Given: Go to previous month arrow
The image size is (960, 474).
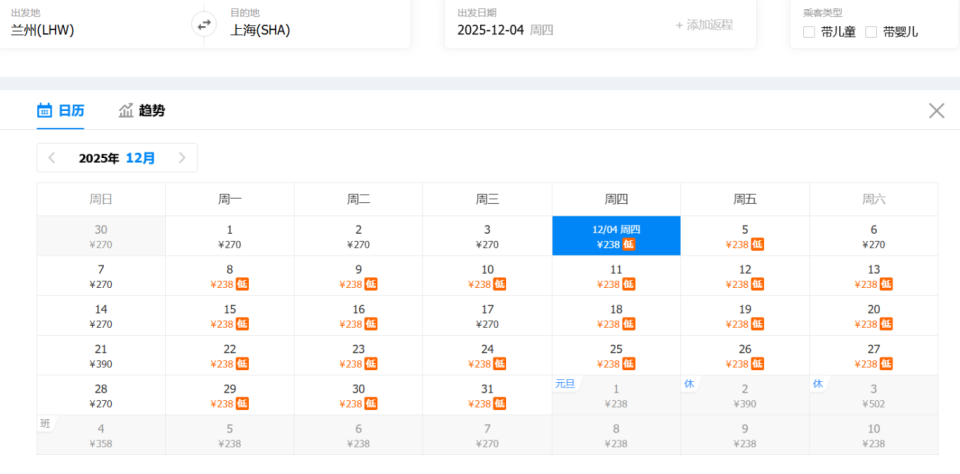Looking at the screenshot, I should coord(52,158).
